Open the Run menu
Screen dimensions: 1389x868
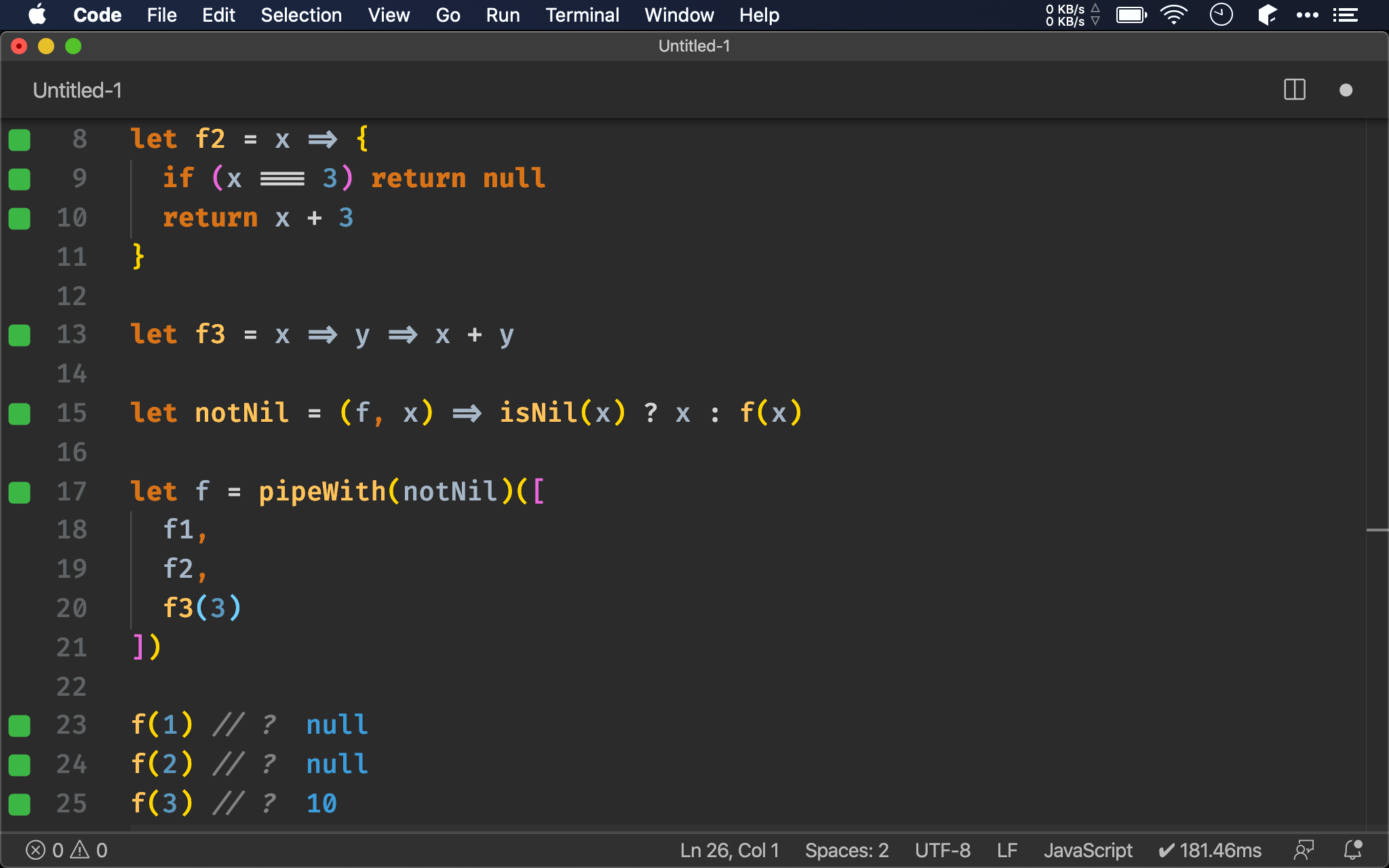click(503, 15)
